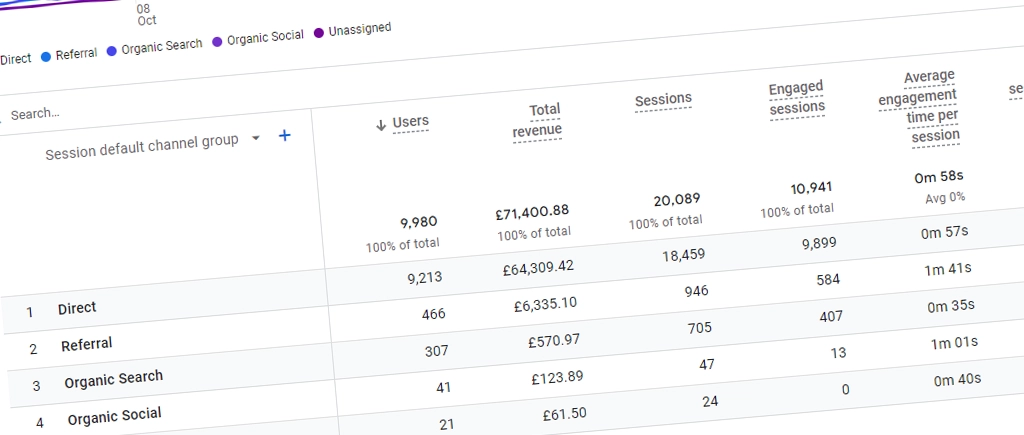1024x435 pixels.
Task: Click the Referral legend blue dot
Action: (x=46, y=57)
